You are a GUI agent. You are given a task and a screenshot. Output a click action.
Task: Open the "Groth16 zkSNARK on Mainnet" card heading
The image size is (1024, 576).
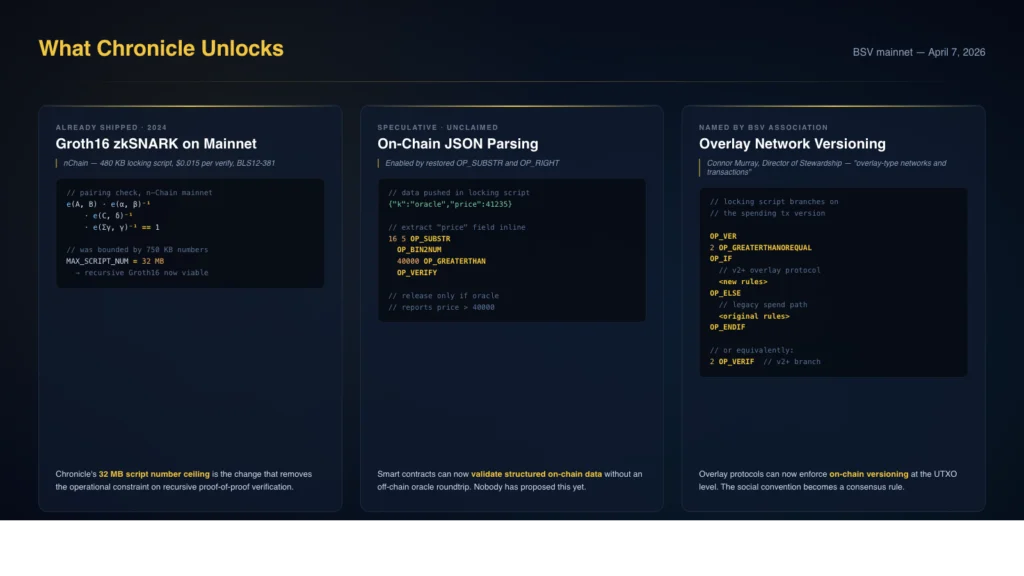point(156,144)
